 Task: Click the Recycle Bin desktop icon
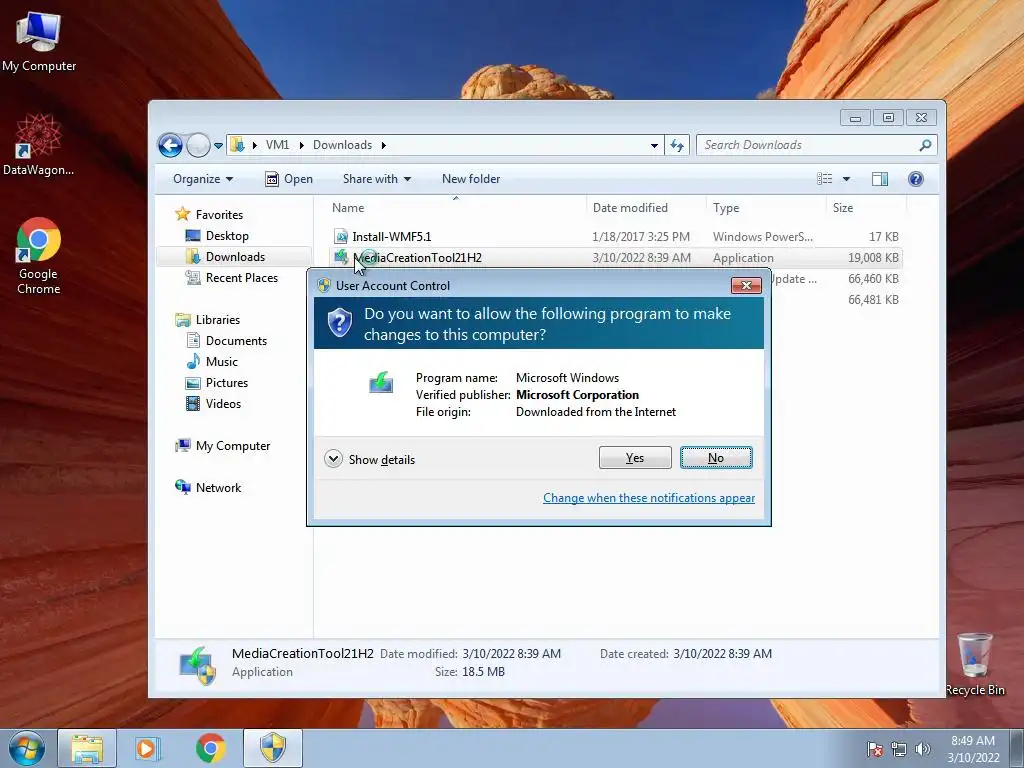974,664
